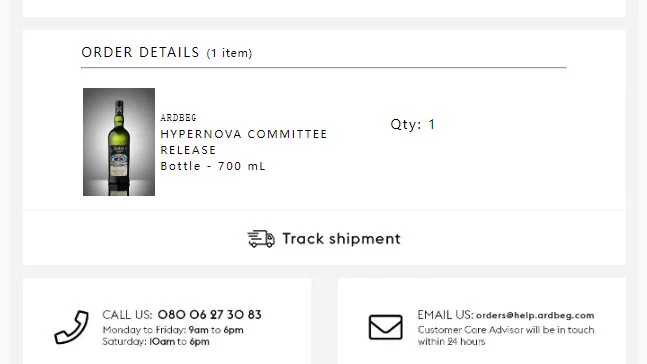The height and width of the screenshot is (364, 647).
Task: Click the CALL US label
Action: point(127,315)
